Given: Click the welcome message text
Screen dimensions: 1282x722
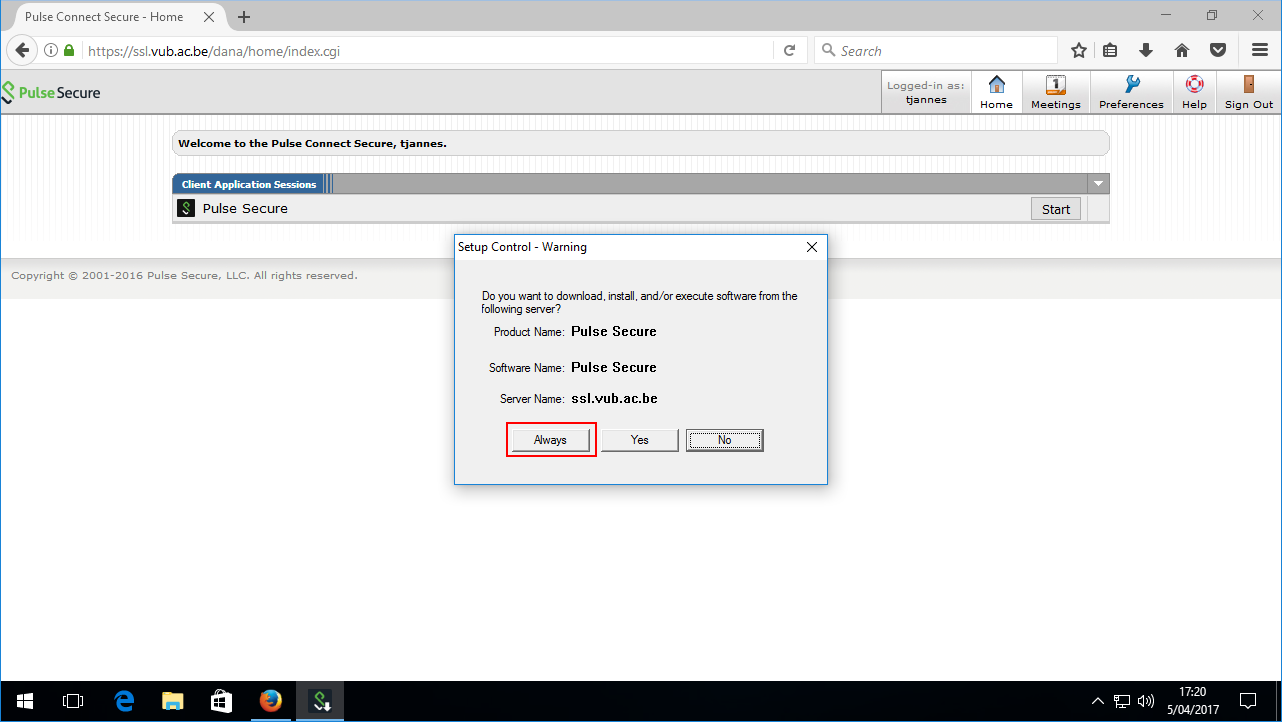Looking at the screenshot, I should click(312, 143).
